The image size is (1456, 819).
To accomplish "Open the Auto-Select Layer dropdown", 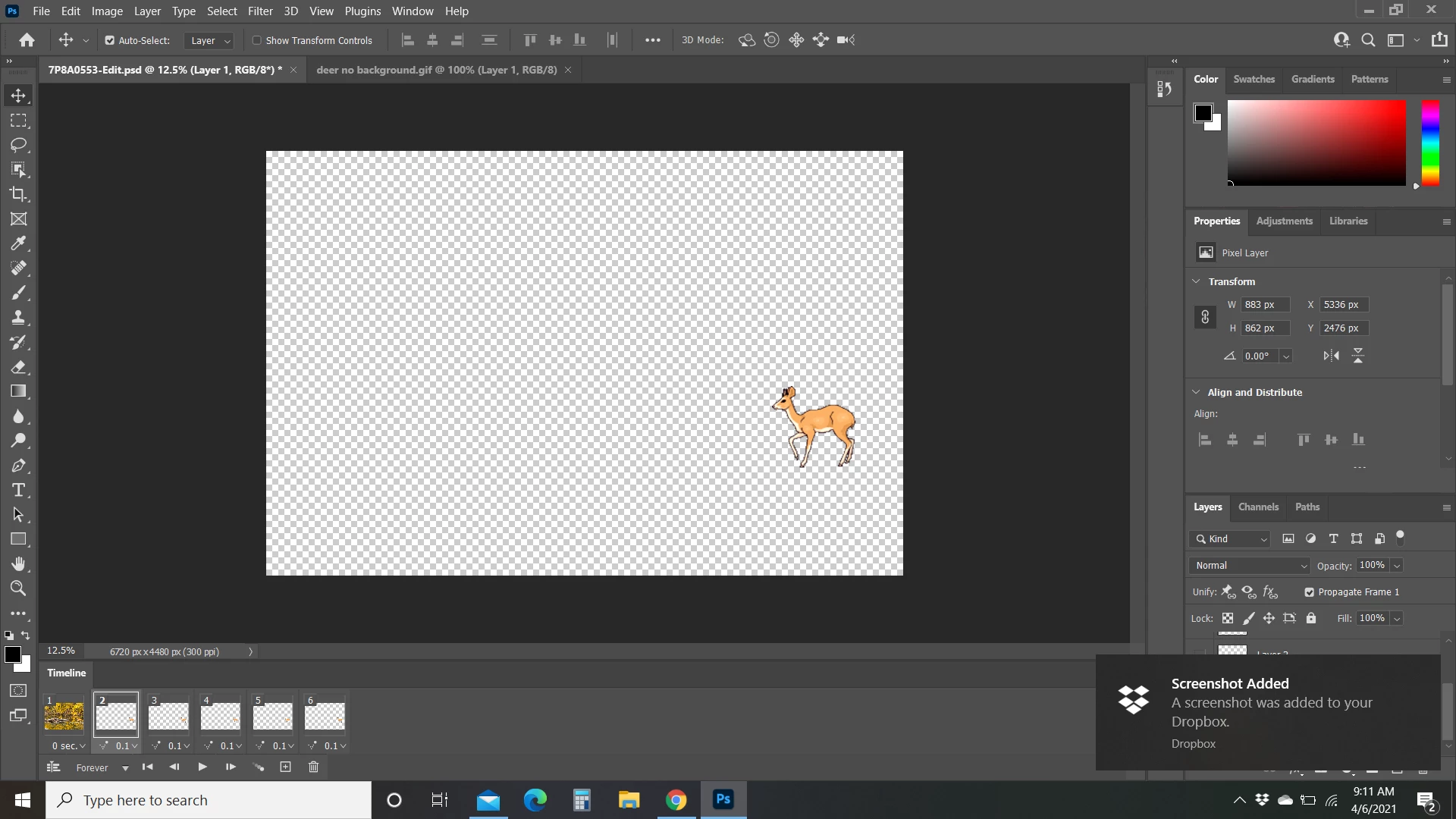I will [210, 40].
